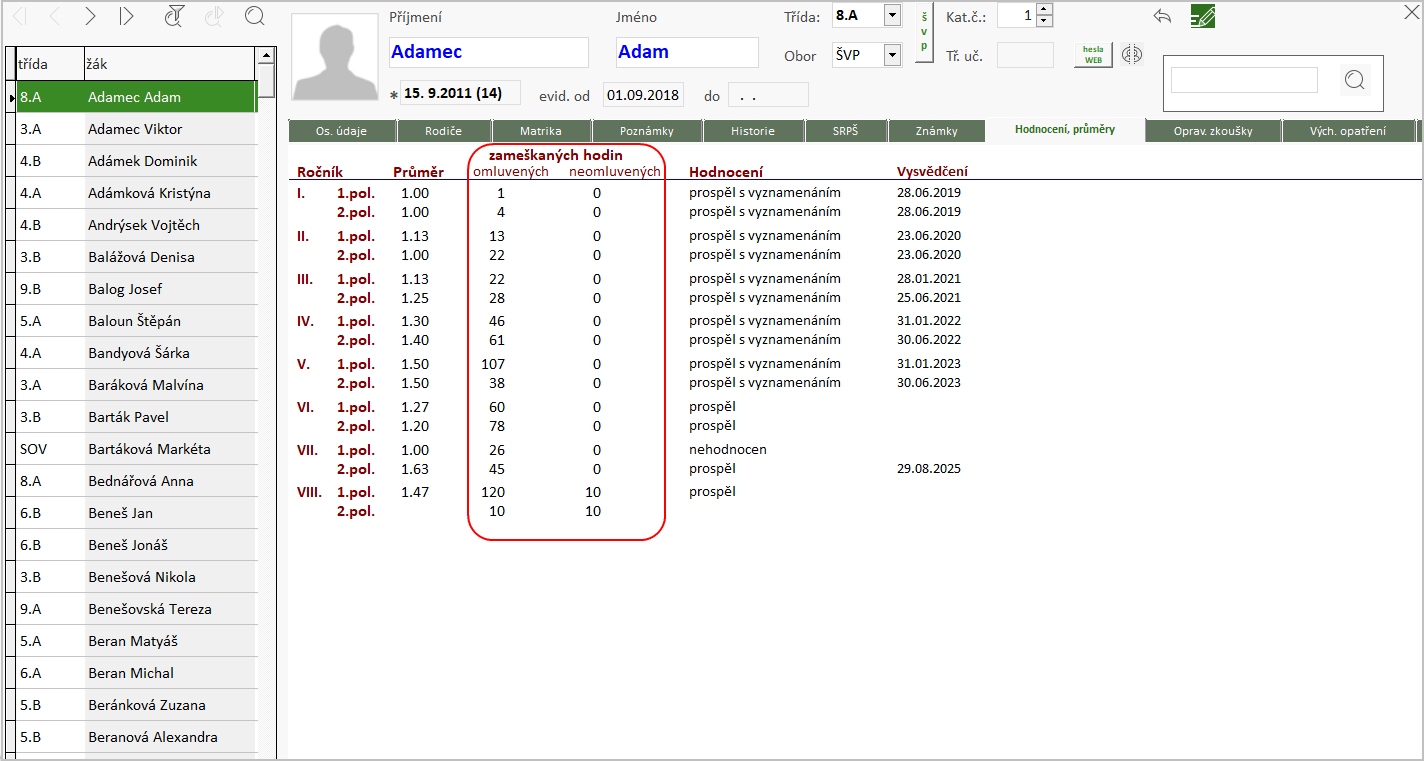
Task: Click the undo back arrow icon
Action: tap(1162, 16)
